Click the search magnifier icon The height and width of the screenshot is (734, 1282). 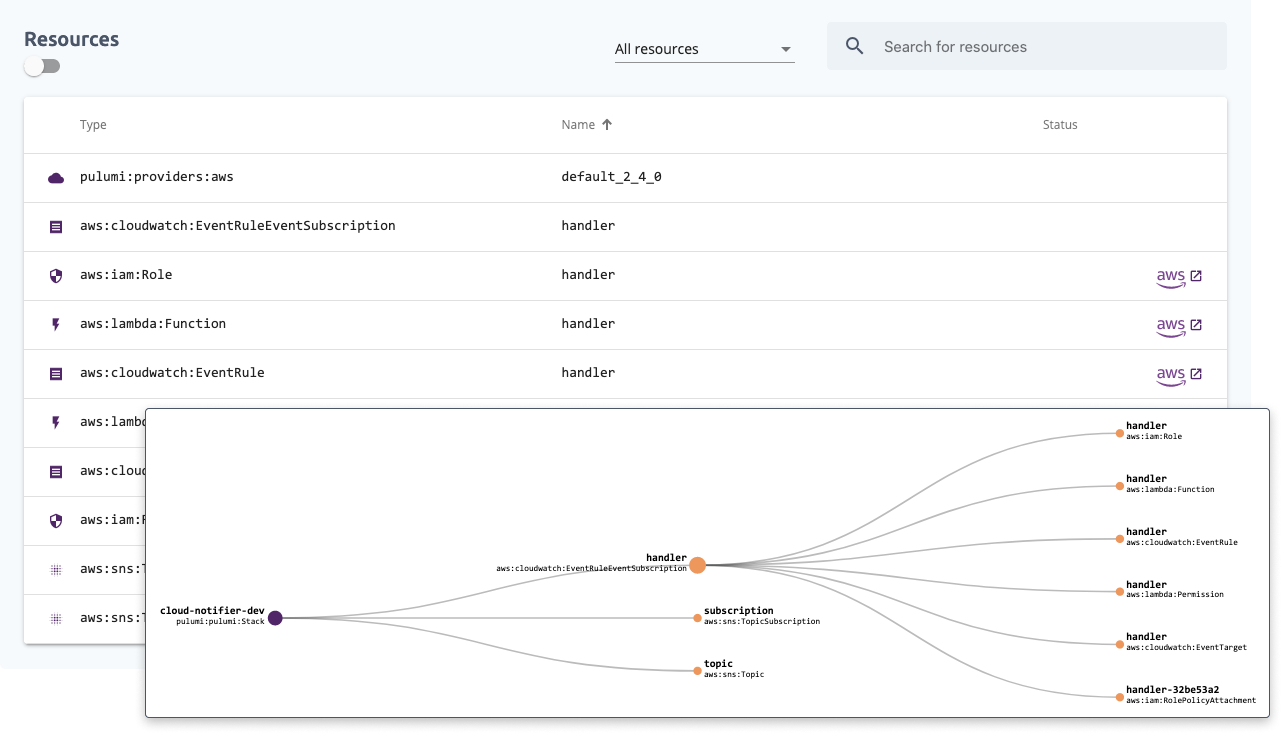(854, 46)
